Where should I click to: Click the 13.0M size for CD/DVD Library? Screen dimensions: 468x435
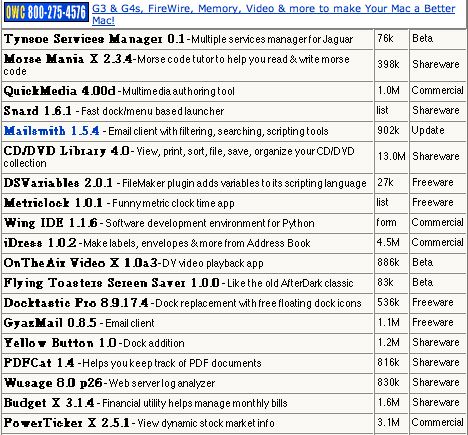(x=391, y=156)
